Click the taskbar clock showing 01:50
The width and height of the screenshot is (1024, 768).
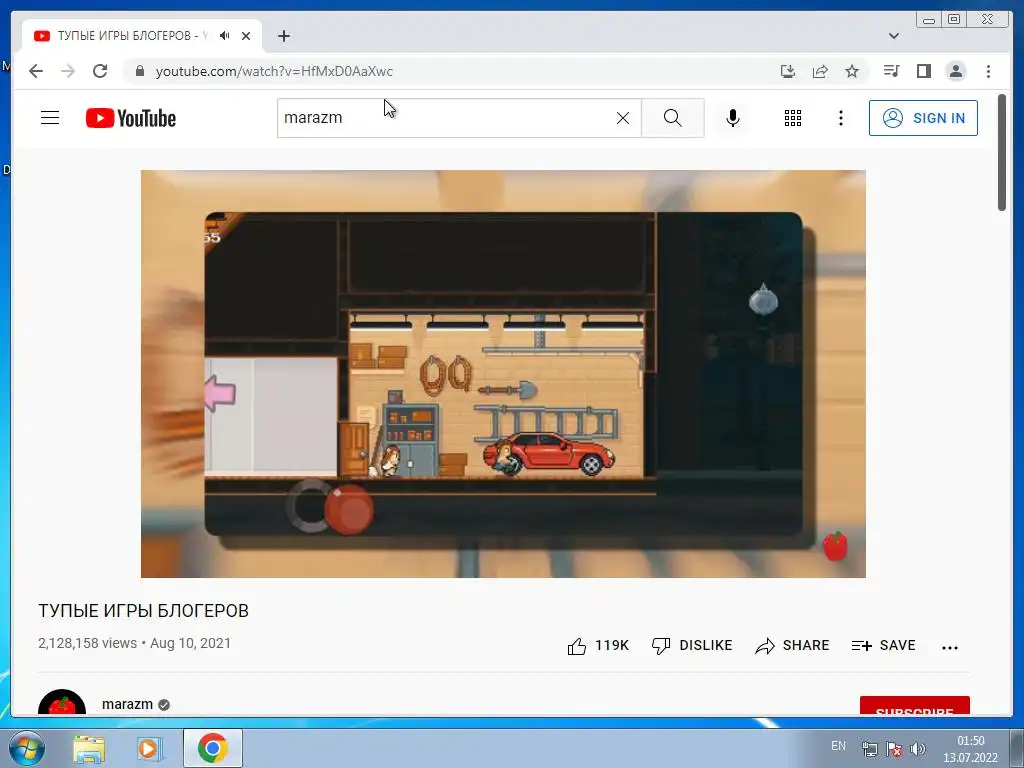pyautogui.click(x=970, y=749)
